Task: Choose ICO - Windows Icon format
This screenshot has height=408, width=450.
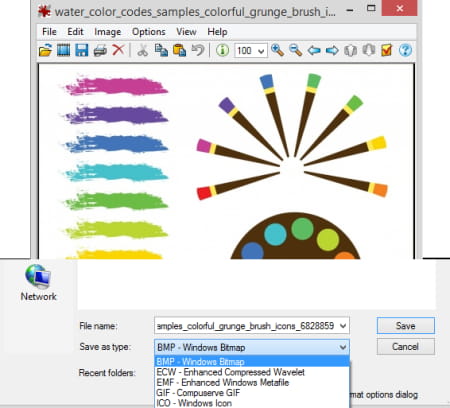Action: coord(252,403)
